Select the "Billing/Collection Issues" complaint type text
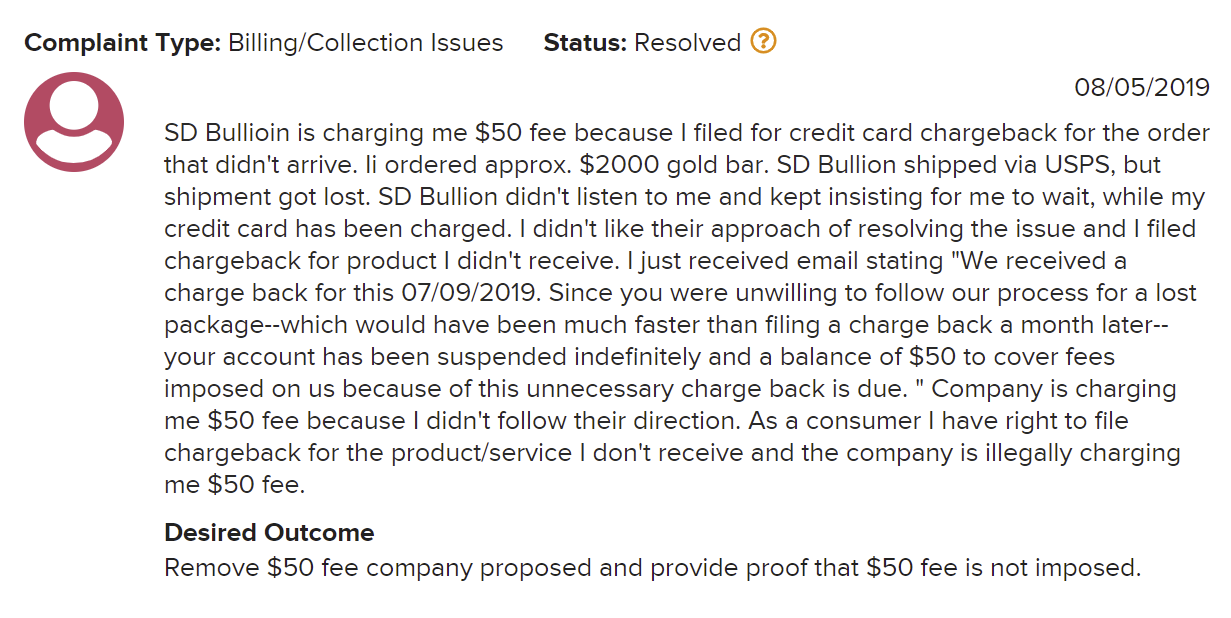Image resolution: width=1231 pixels, height=618 pixels. (x=365, y=43)
